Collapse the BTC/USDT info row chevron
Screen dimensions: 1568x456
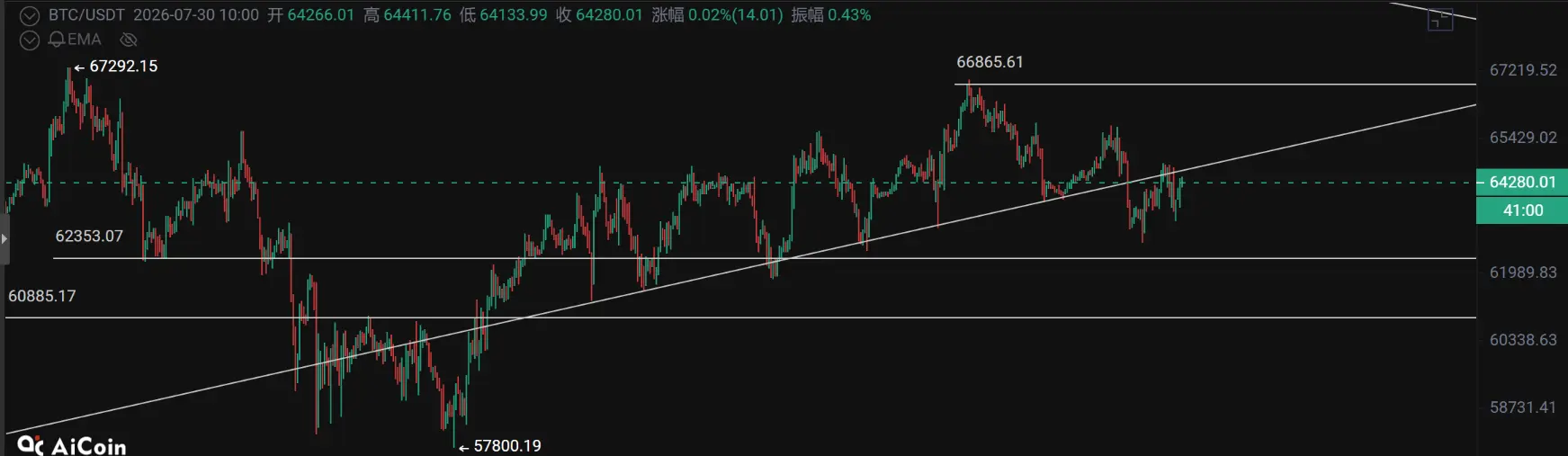pyautogui.click(x=30, y=15)
